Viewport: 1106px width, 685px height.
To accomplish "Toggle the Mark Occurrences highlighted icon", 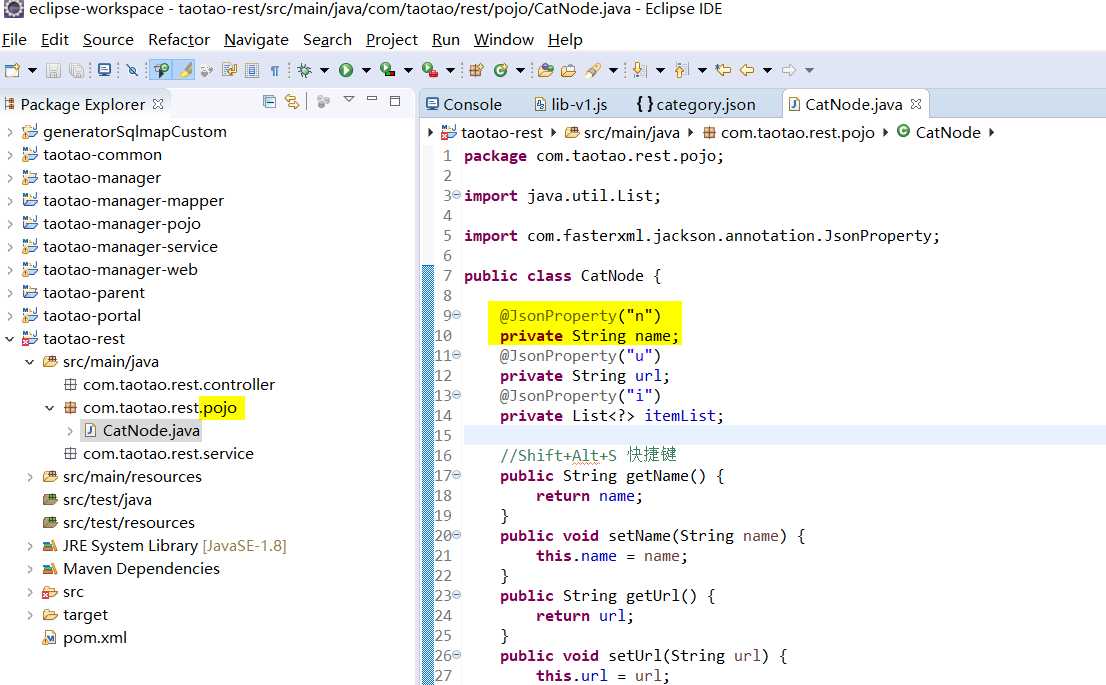I will tap(162, 70).
